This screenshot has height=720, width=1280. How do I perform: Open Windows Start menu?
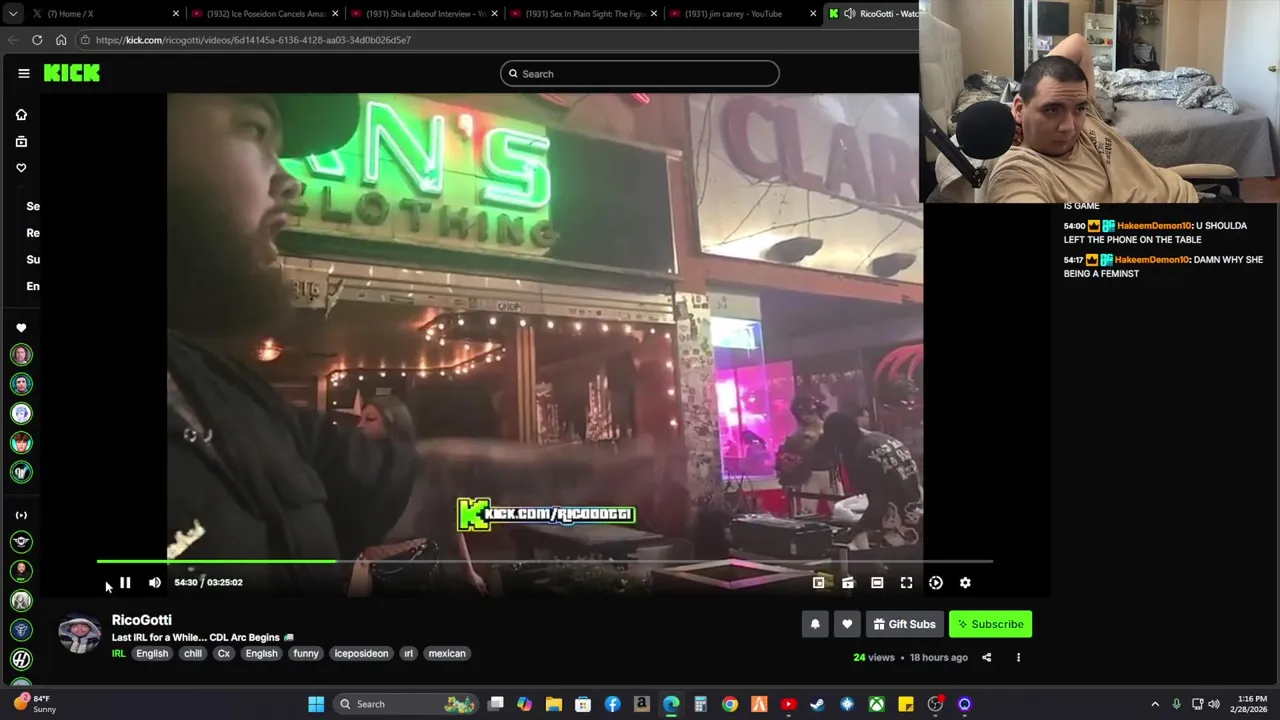pyautogui.click(x=316, y=704)
